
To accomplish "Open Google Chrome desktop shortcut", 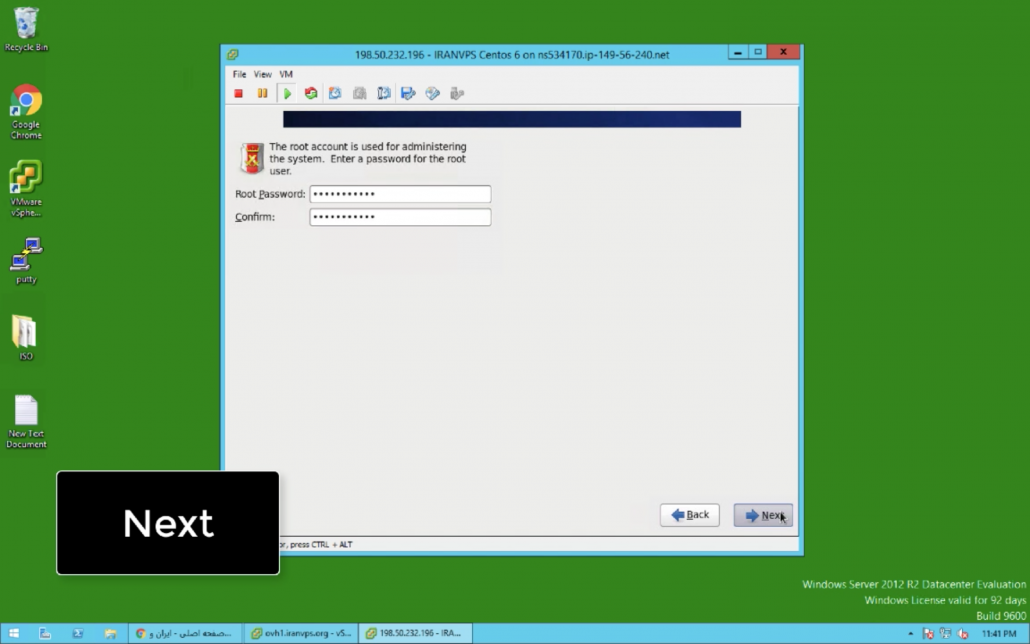I will point(26,106).
